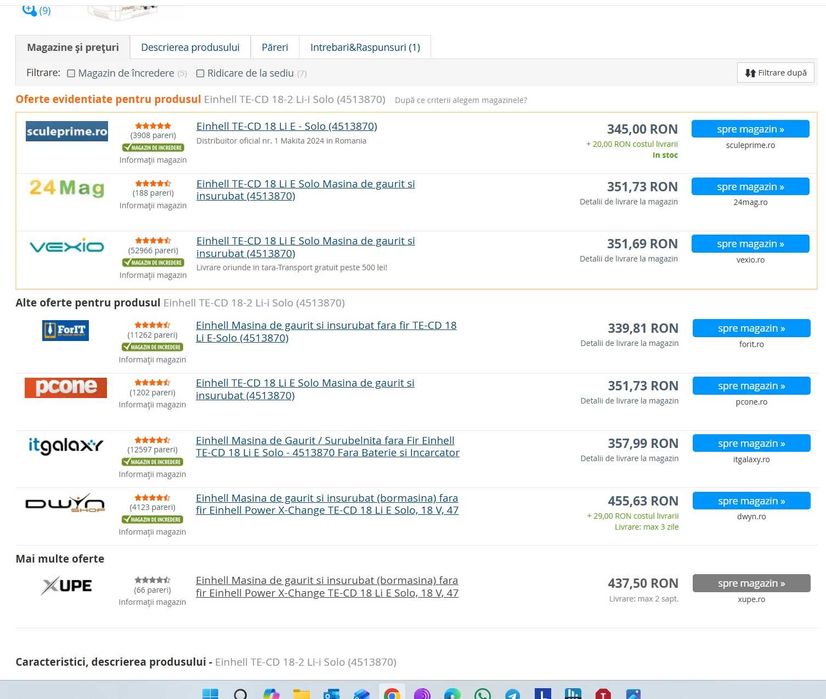Open the Filtrare după sort dropdown

point(775,73)
